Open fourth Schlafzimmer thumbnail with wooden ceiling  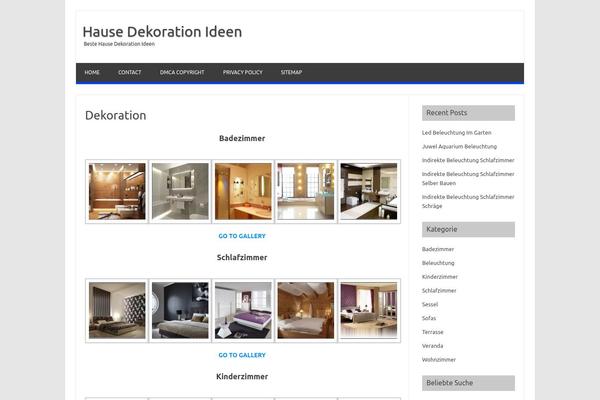[x=306, y=310]
